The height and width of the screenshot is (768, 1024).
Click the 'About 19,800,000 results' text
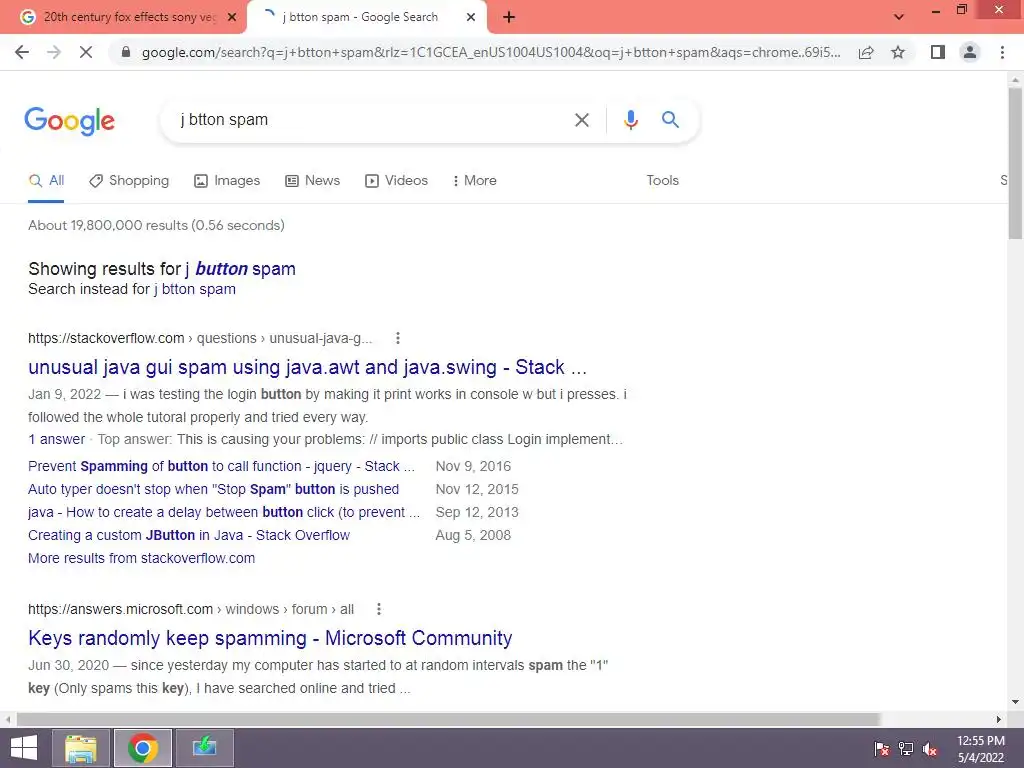click(156, 225)
